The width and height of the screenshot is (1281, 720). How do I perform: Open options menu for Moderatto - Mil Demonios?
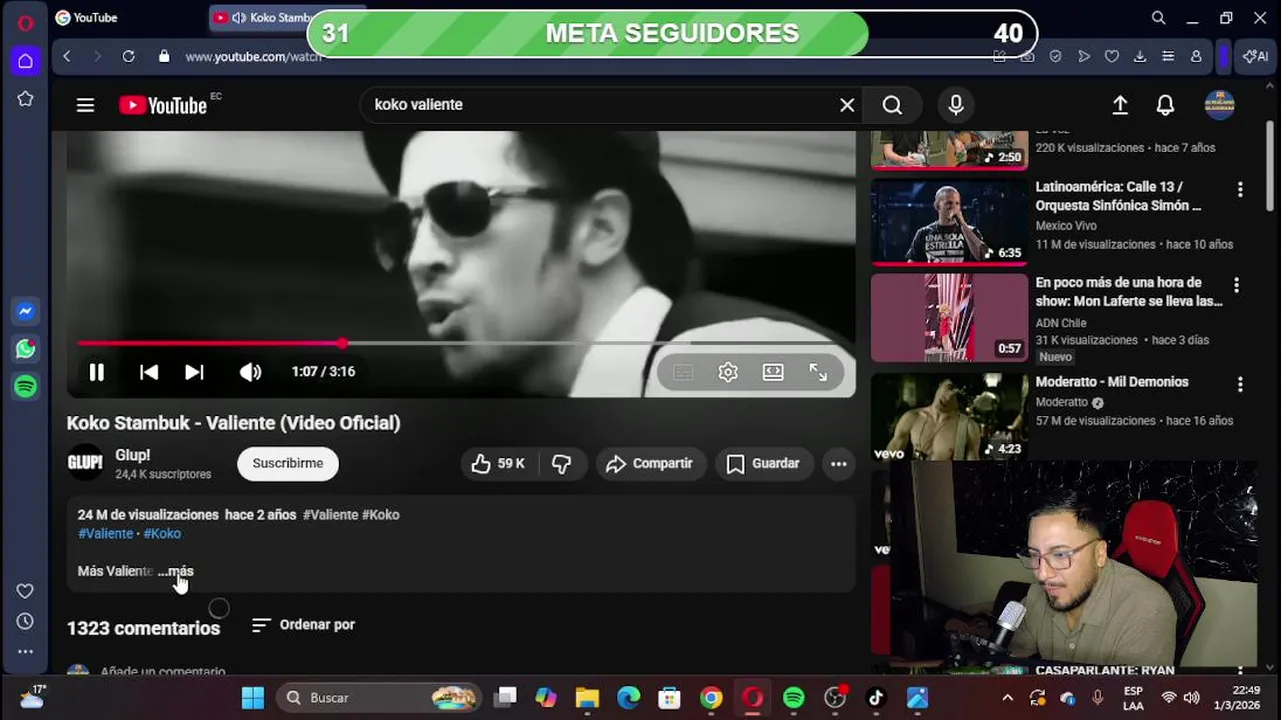1240,384
